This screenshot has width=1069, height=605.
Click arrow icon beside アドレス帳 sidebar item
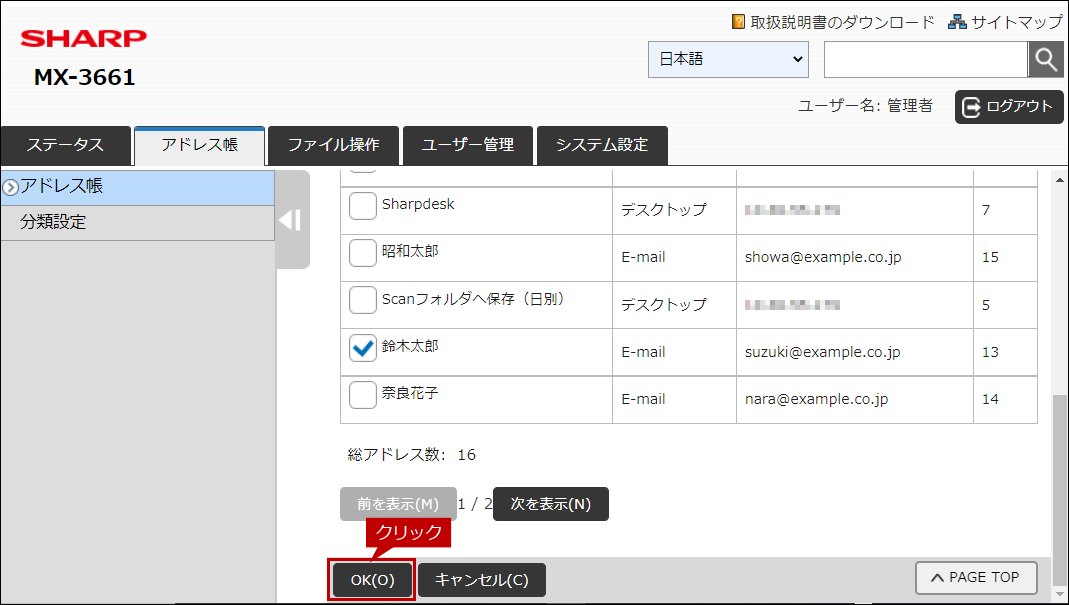coord(10,188)
